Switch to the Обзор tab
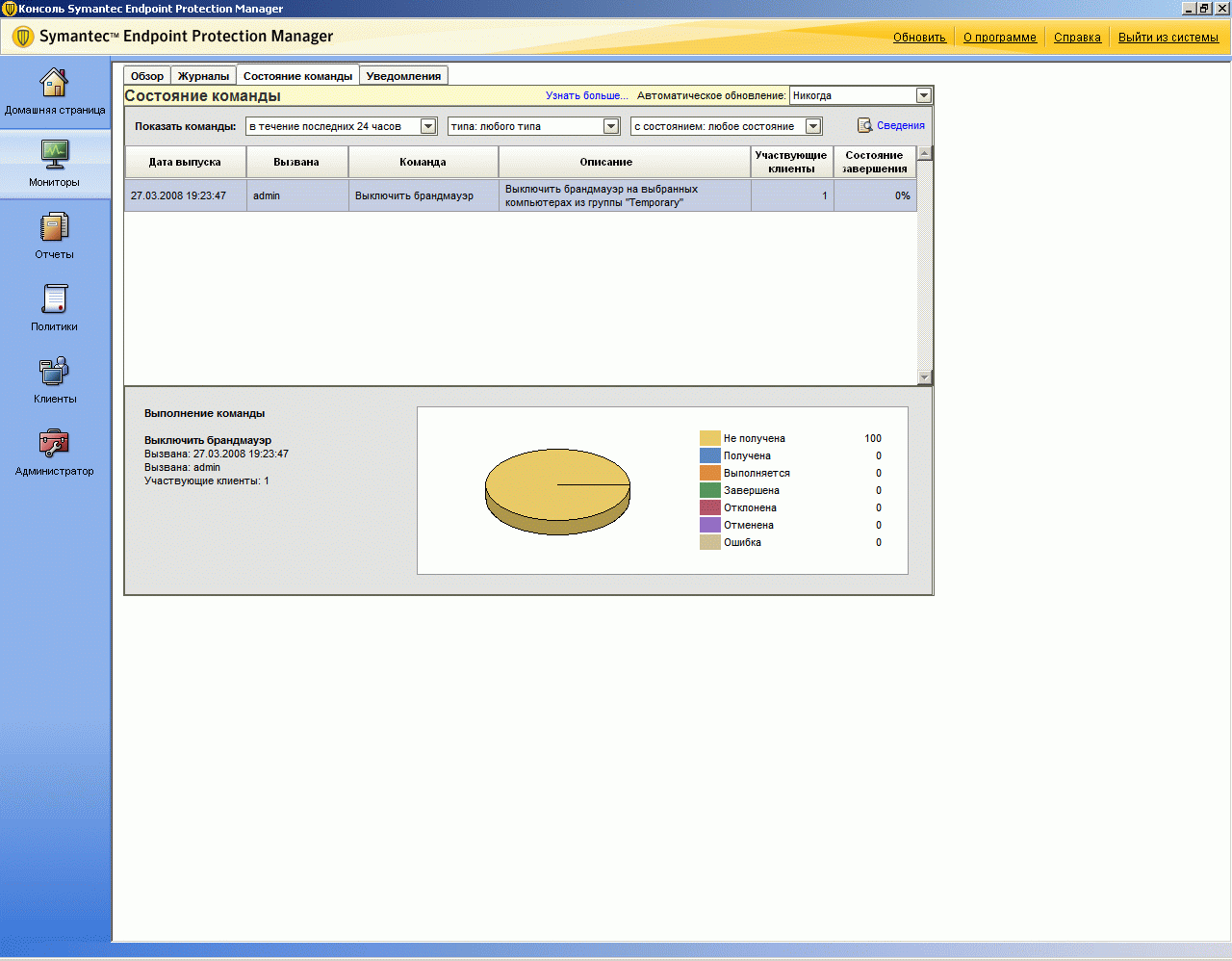This screenshot has width=1232, height=961. point(147,76)
